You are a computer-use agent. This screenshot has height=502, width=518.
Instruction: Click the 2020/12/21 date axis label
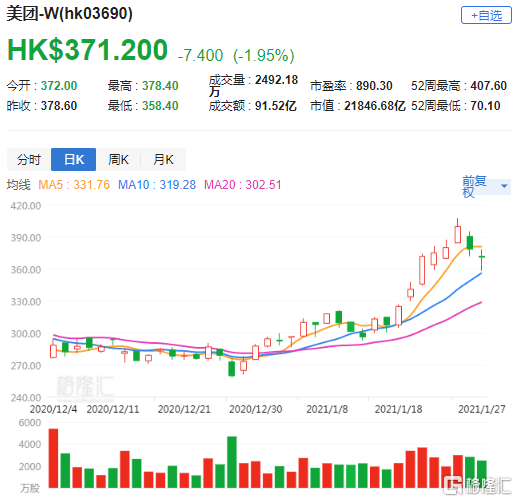(184, 409)
